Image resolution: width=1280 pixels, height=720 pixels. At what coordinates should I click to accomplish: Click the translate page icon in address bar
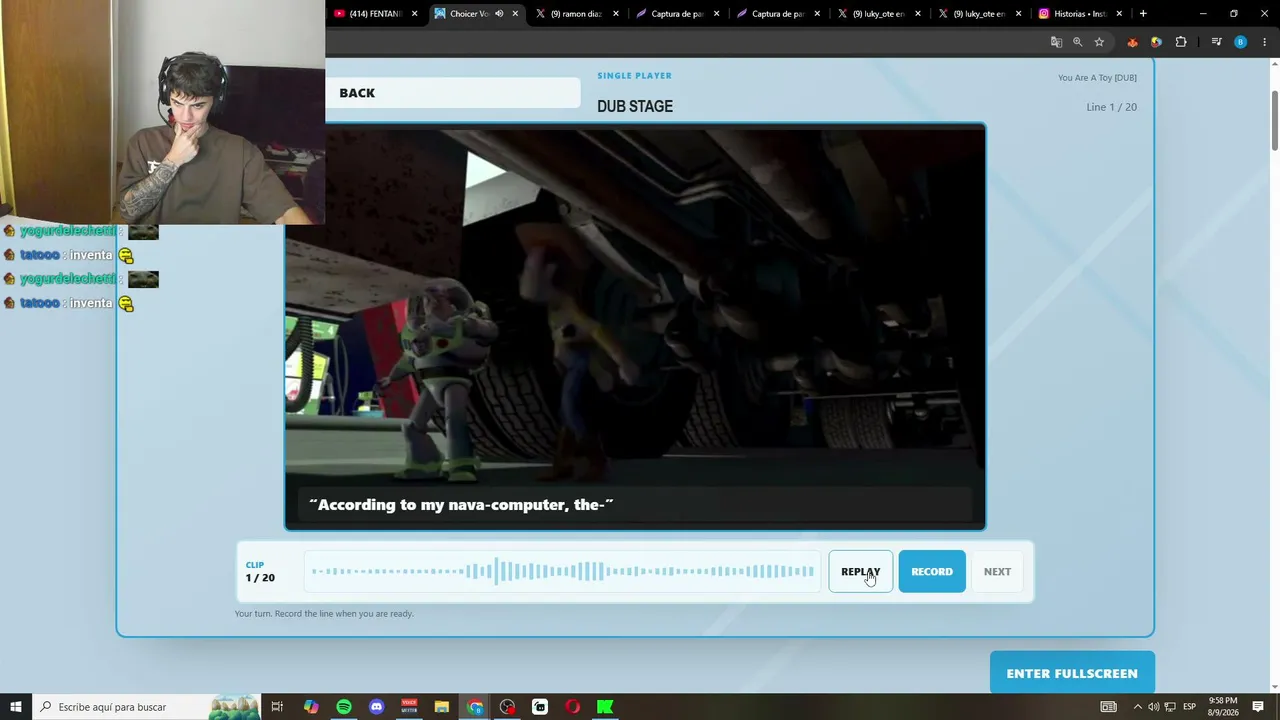1056,42
